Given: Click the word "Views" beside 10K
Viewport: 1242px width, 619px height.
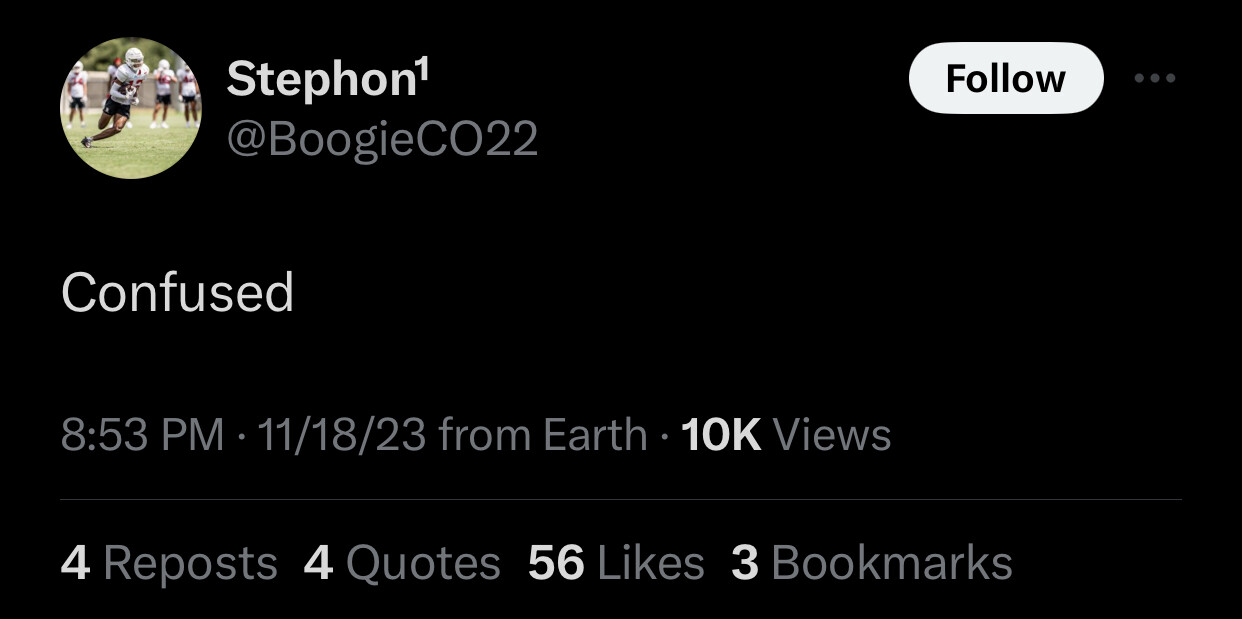Looking at the screenshot, I should click(x=832, y=435).
